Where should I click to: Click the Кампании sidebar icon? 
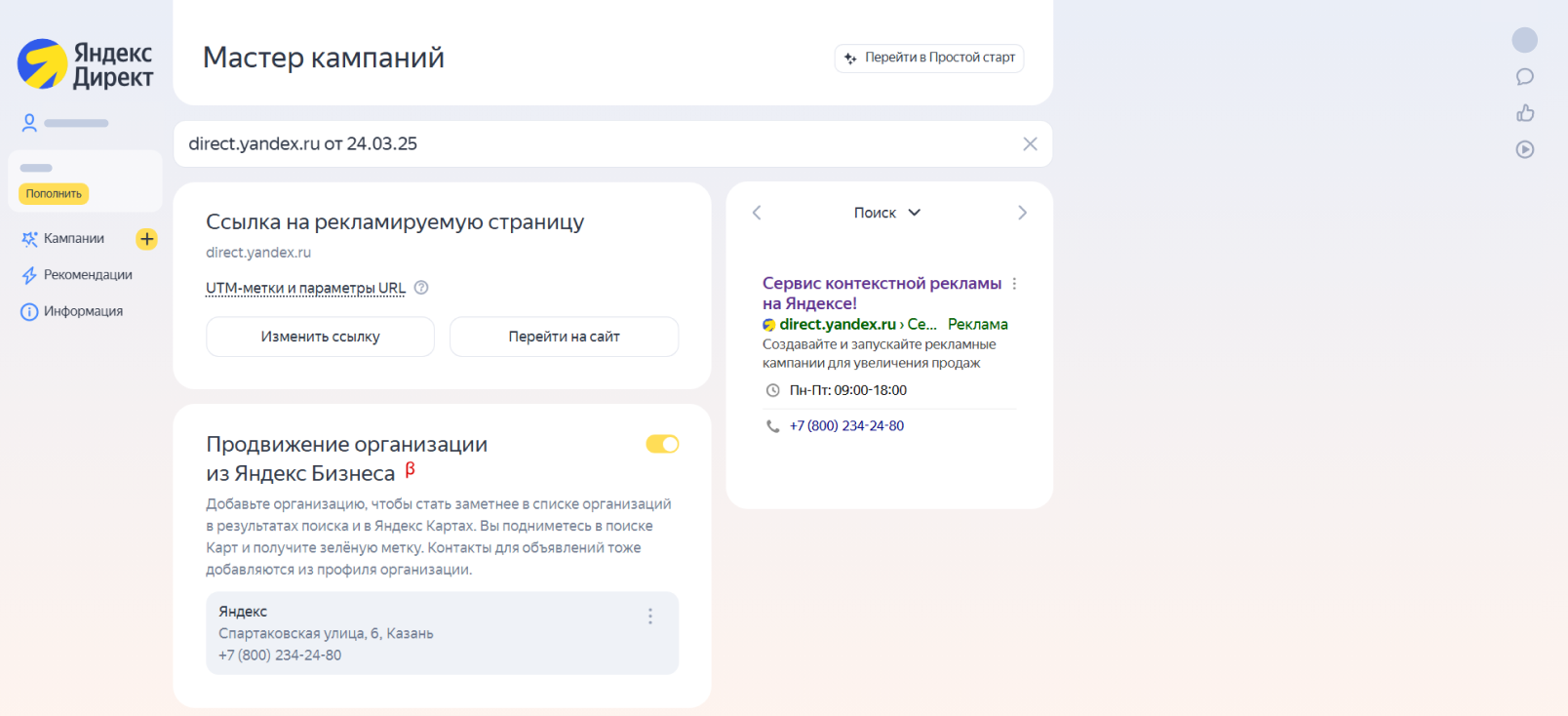point(29,239)
